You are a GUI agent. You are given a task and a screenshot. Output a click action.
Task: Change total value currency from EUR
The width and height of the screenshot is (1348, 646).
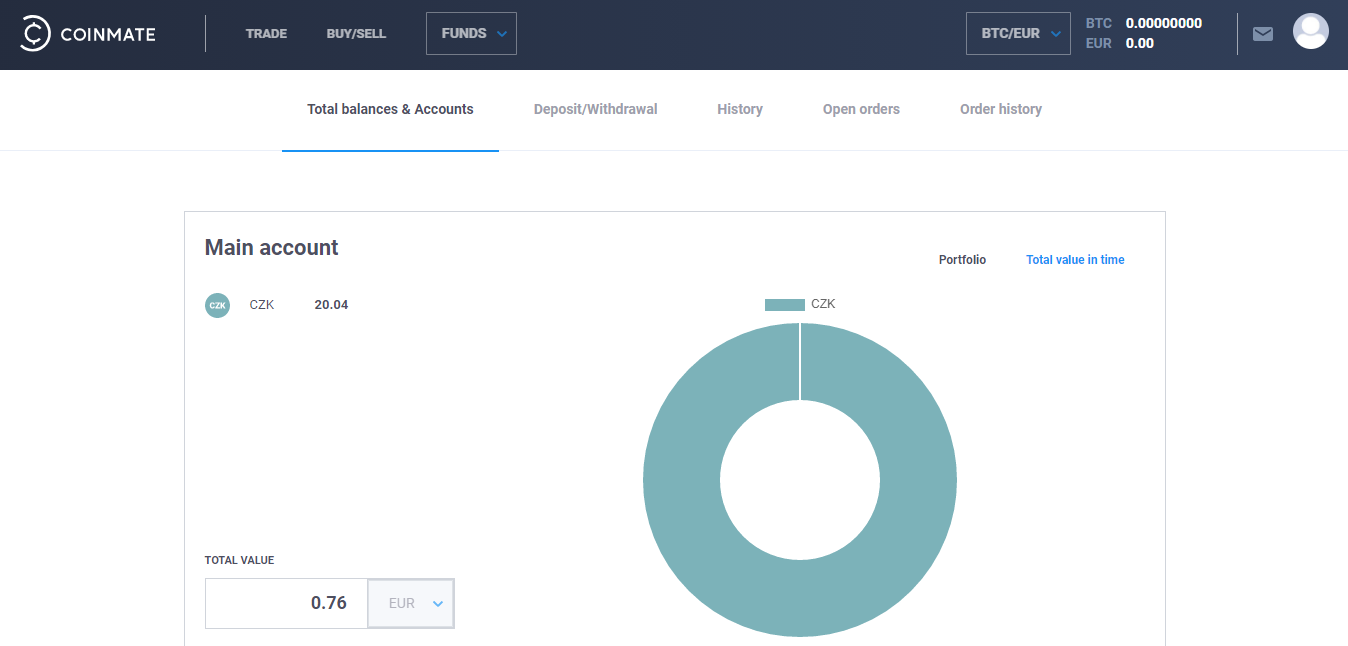pos(411,604)
